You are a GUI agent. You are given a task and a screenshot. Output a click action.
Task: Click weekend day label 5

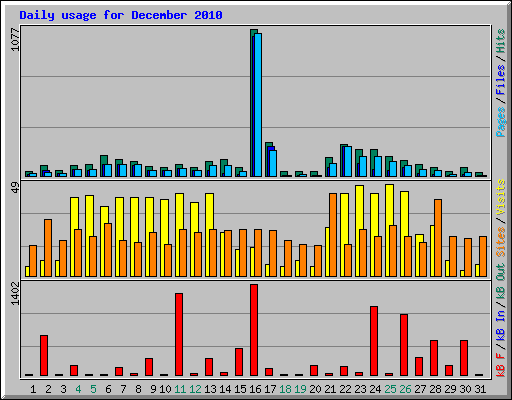pyautogui.click(x=93, y=389)
